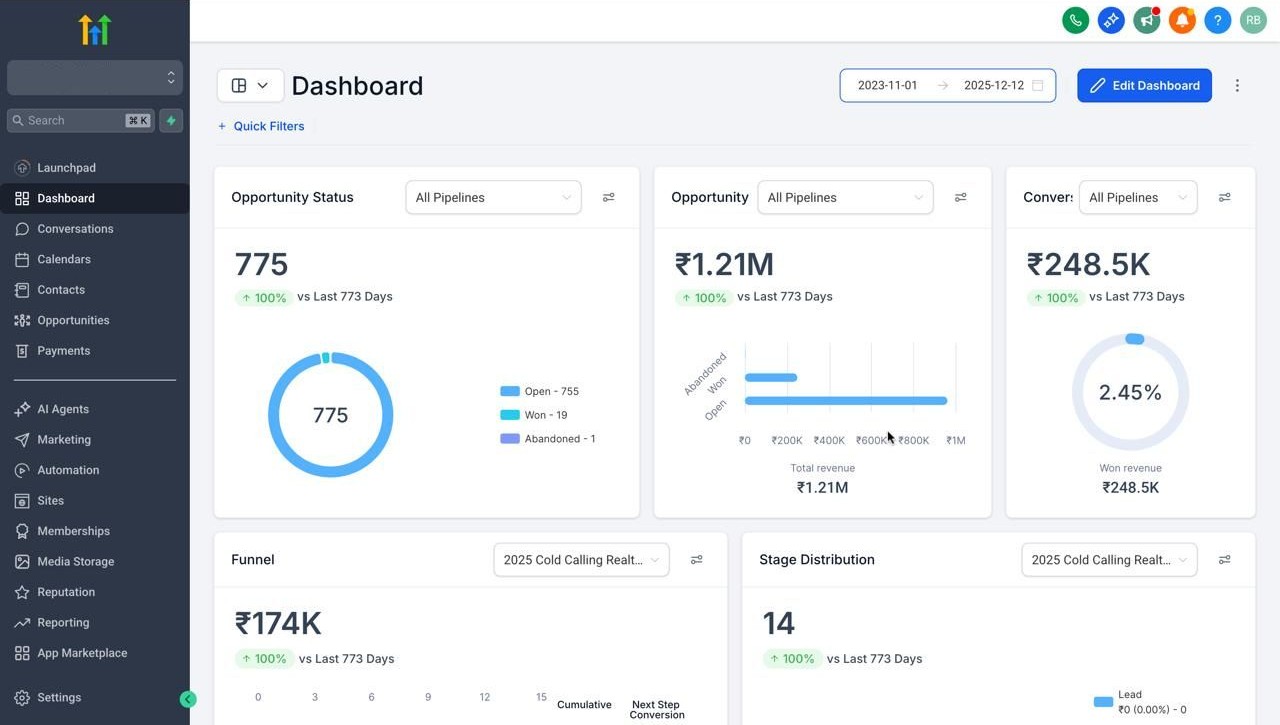The image size is (1280, 725).
Task: Expand Stage Distribution pipeline dropdown
Action: [x=1108, y=560]
